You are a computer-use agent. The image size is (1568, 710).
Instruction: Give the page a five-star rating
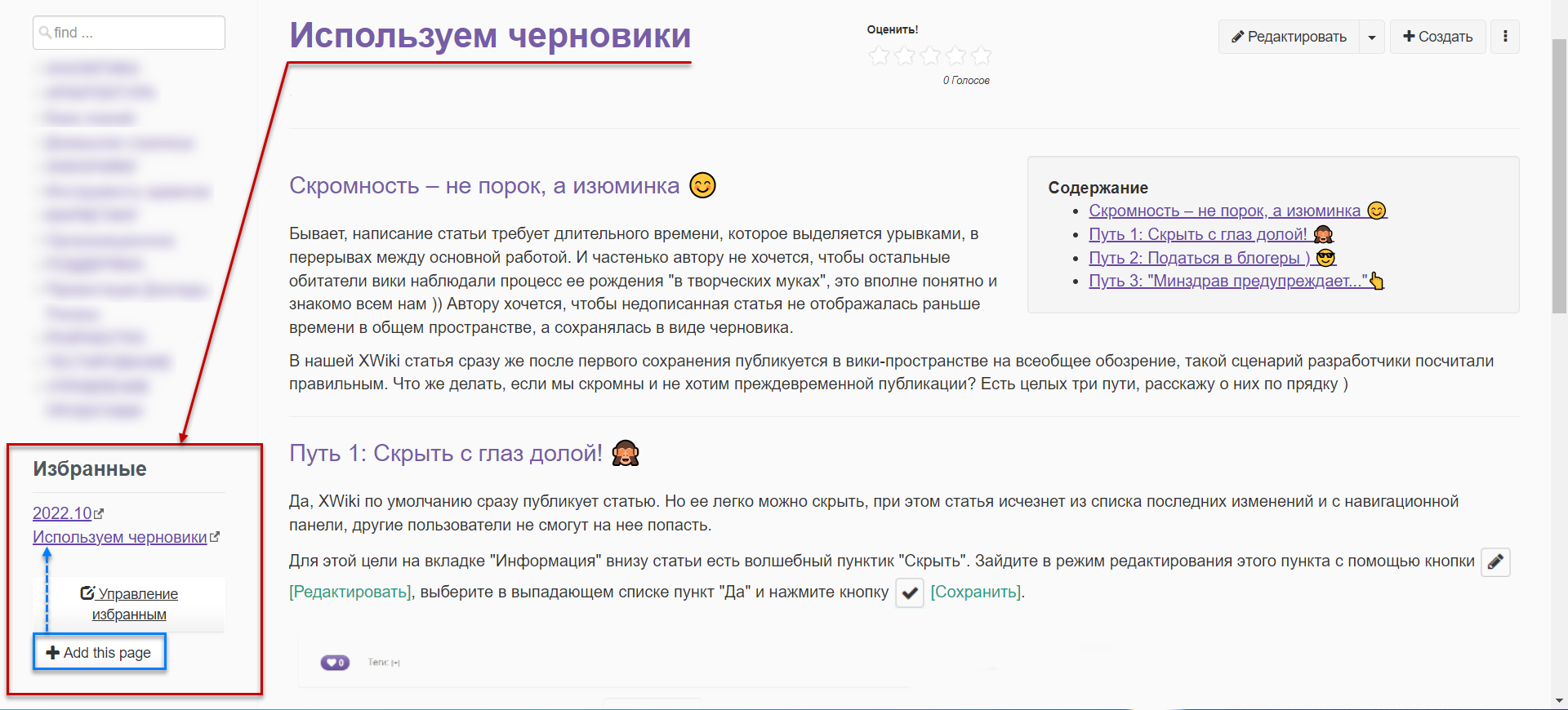click(x=982, y=55)
